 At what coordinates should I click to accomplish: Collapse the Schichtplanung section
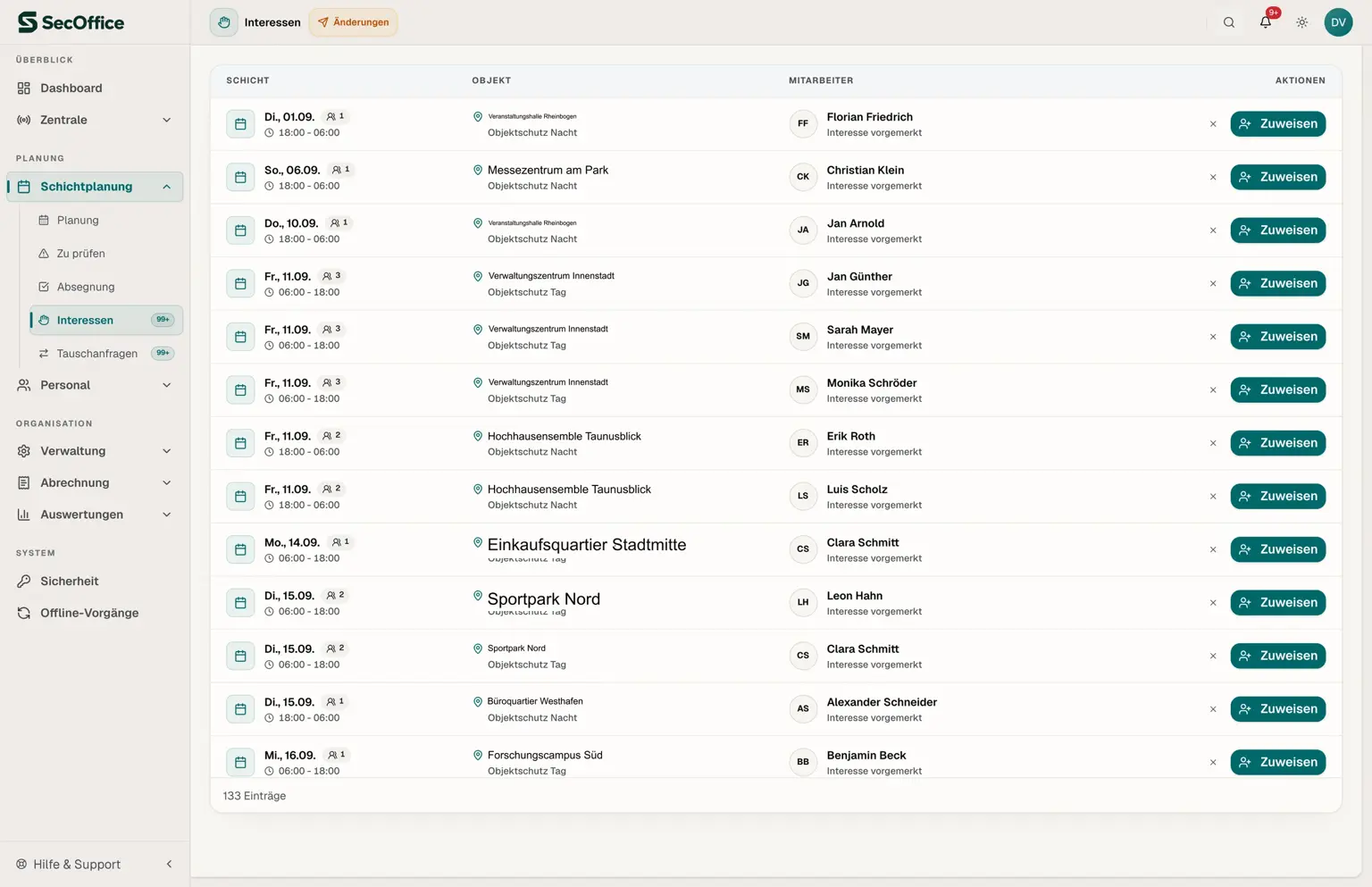(95, 187)
